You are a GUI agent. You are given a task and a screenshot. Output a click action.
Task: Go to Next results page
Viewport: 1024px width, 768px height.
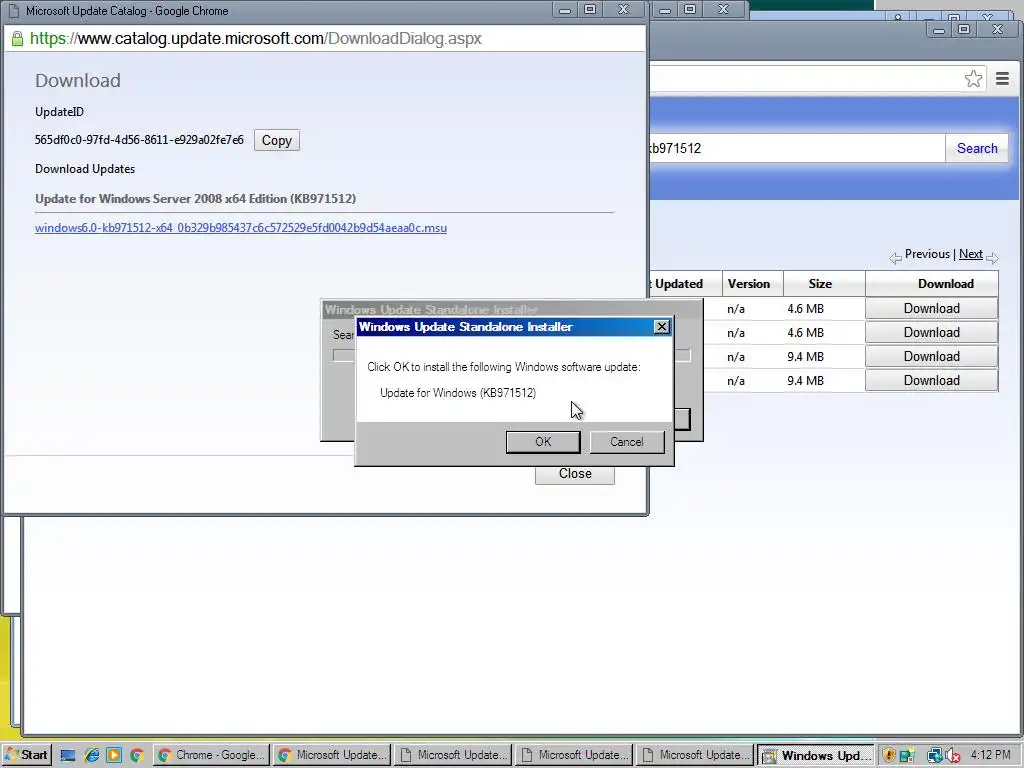(x=970, y=254)
